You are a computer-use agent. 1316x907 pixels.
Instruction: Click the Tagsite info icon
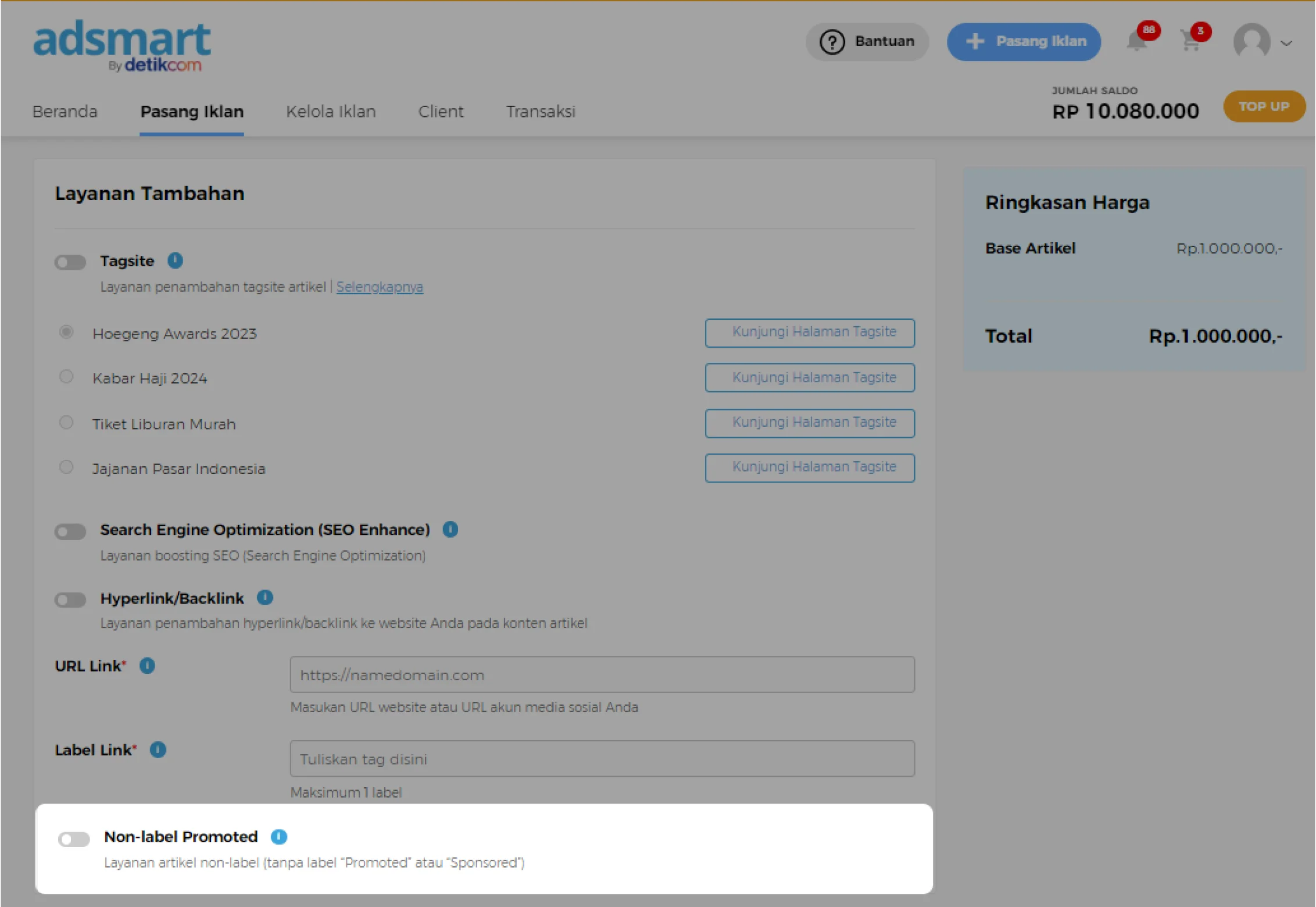point(175,260)
